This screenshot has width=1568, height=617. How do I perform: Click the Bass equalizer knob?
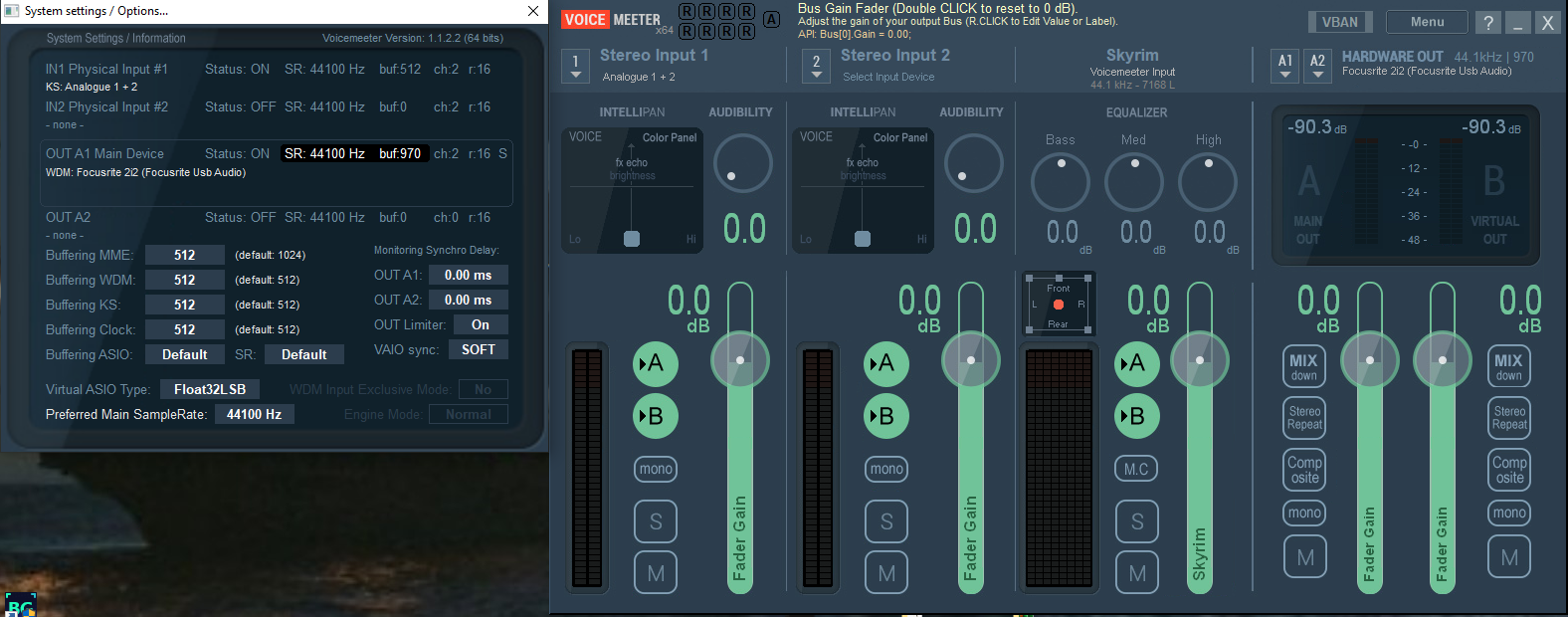click(x=1060, y=182)
